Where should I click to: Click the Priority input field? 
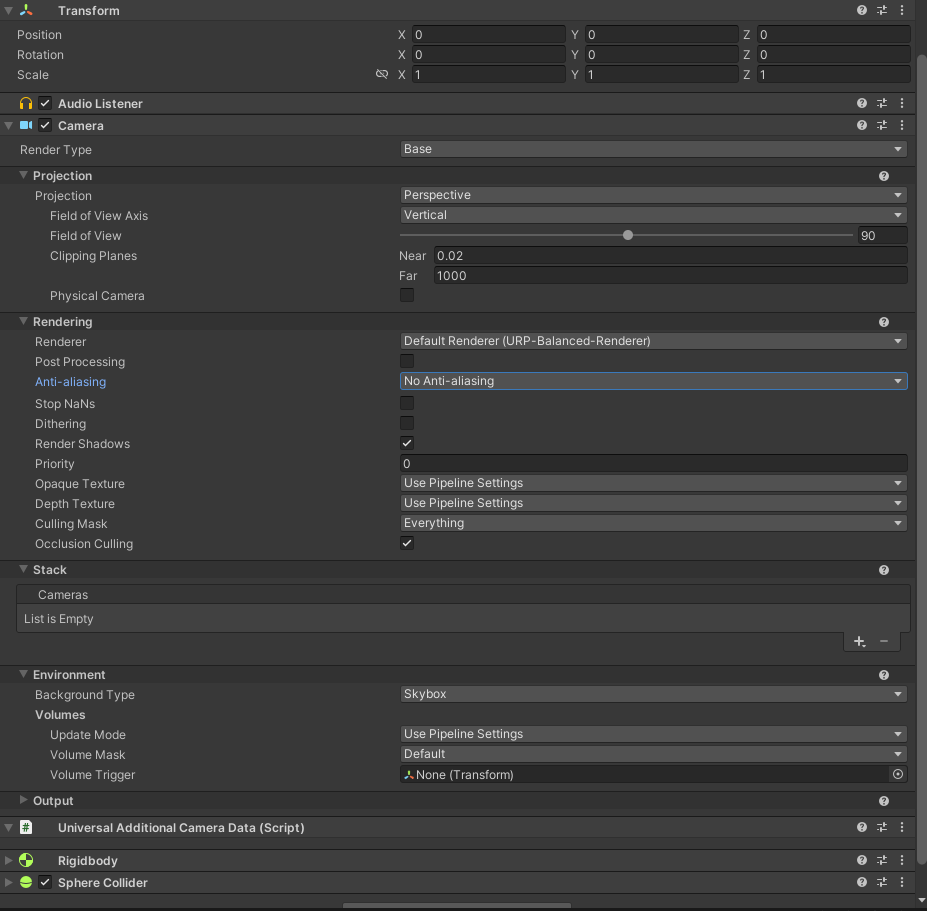(x=653, y=463)
